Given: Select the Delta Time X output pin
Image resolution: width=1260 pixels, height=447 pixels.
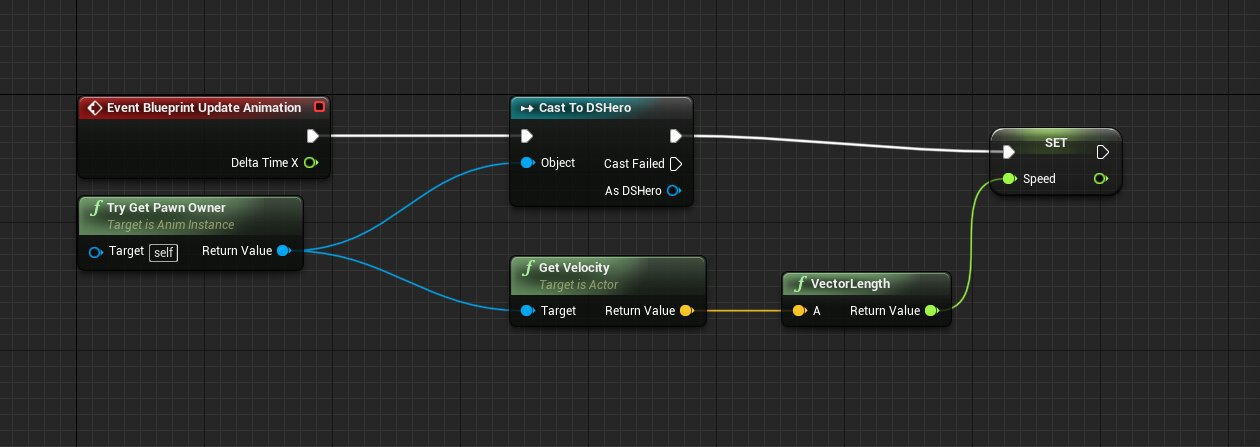Looking at the screenshot, I should 311,162.
